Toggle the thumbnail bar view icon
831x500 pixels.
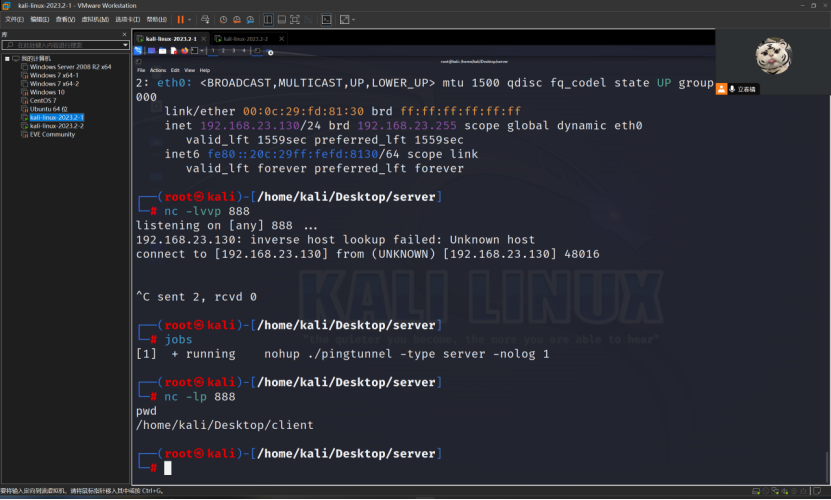[x=281, y=20]
